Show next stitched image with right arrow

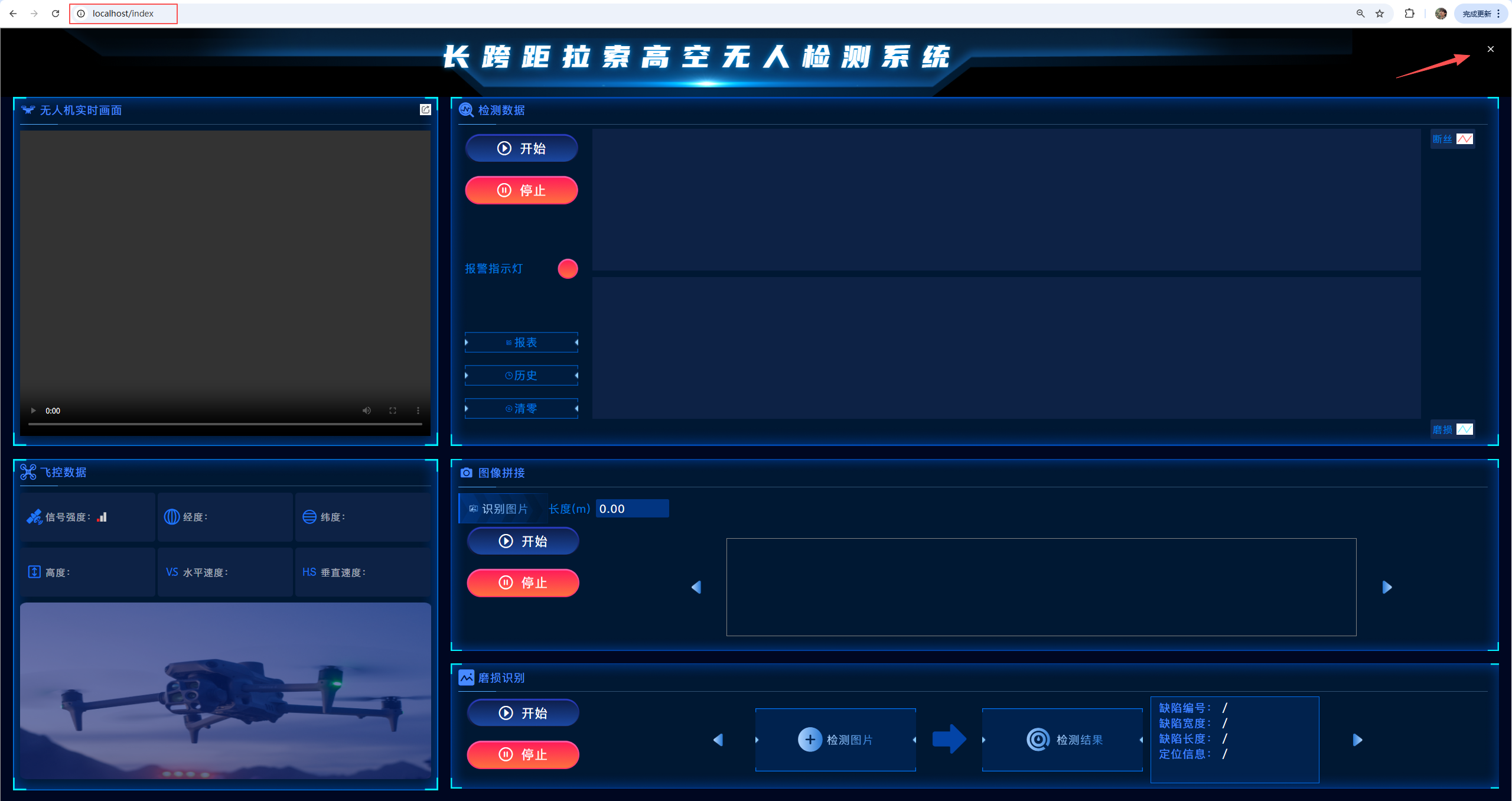pos(1387,587)
